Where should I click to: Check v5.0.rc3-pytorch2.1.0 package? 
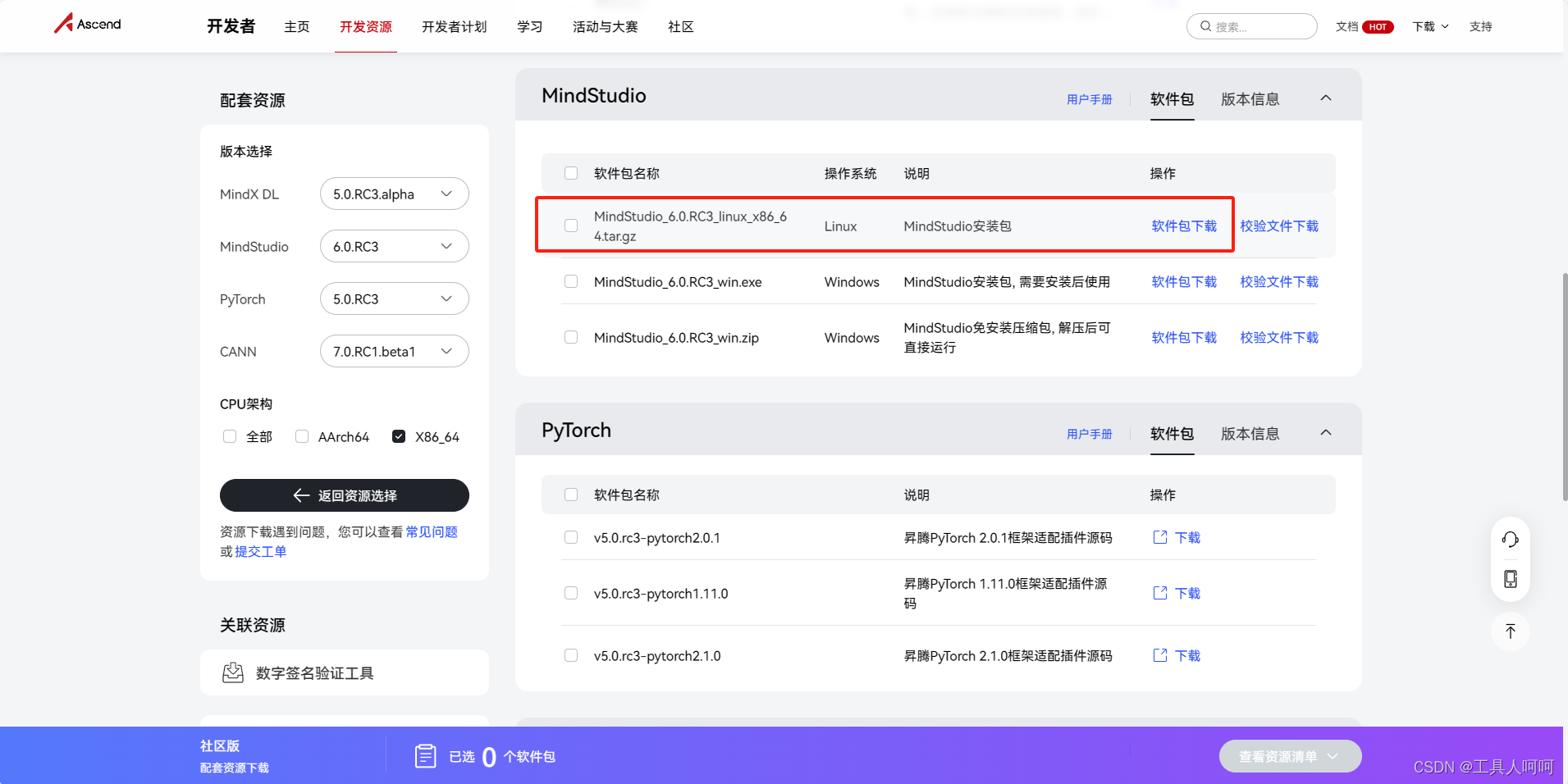(571, 655)
